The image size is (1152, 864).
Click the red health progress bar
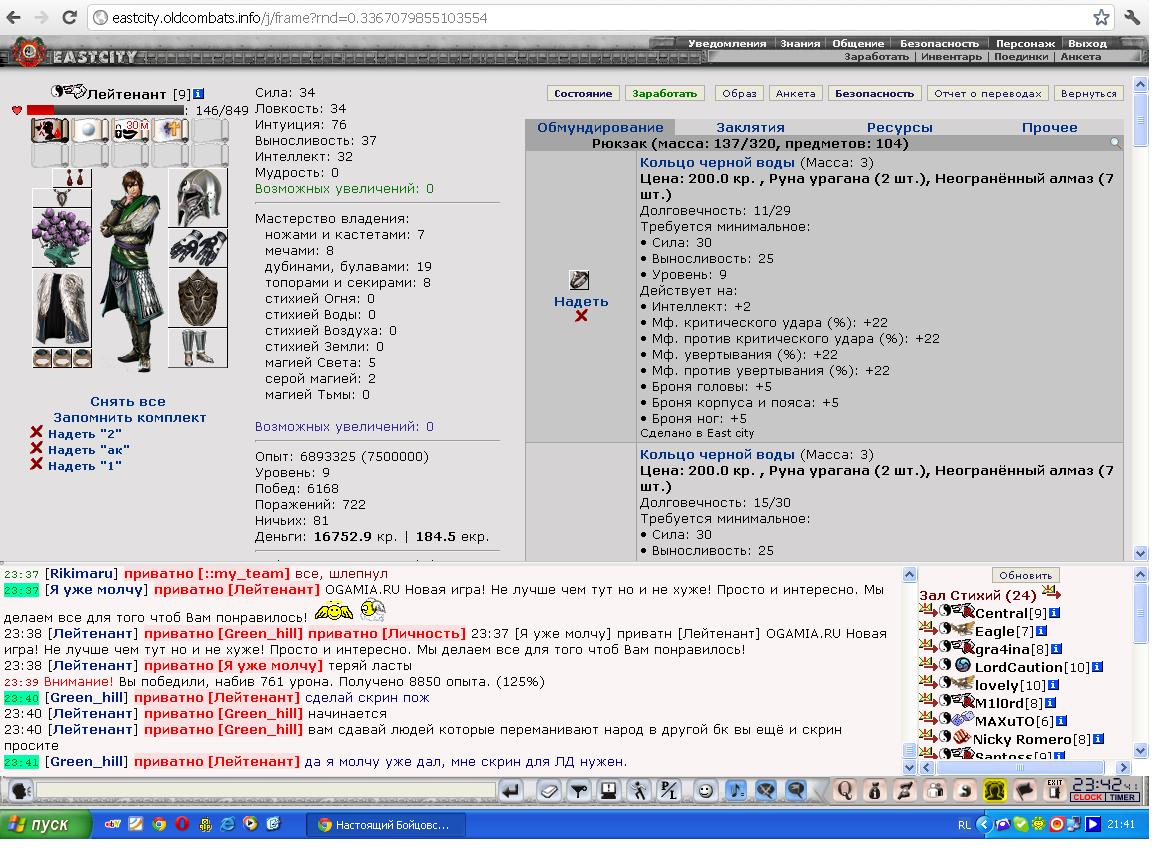tap(105, 110)
